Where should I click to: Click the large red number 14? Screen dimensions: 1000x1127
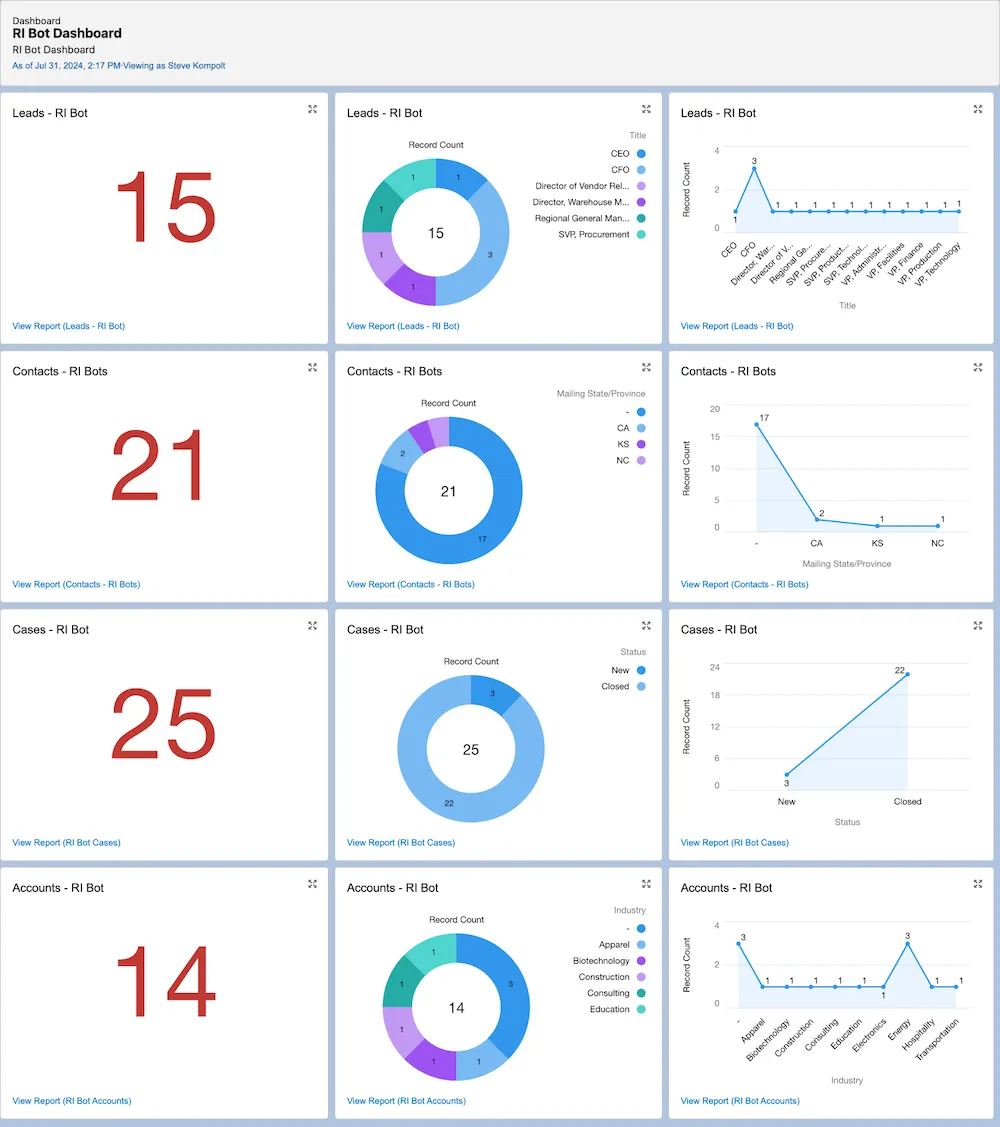point(165,982)
